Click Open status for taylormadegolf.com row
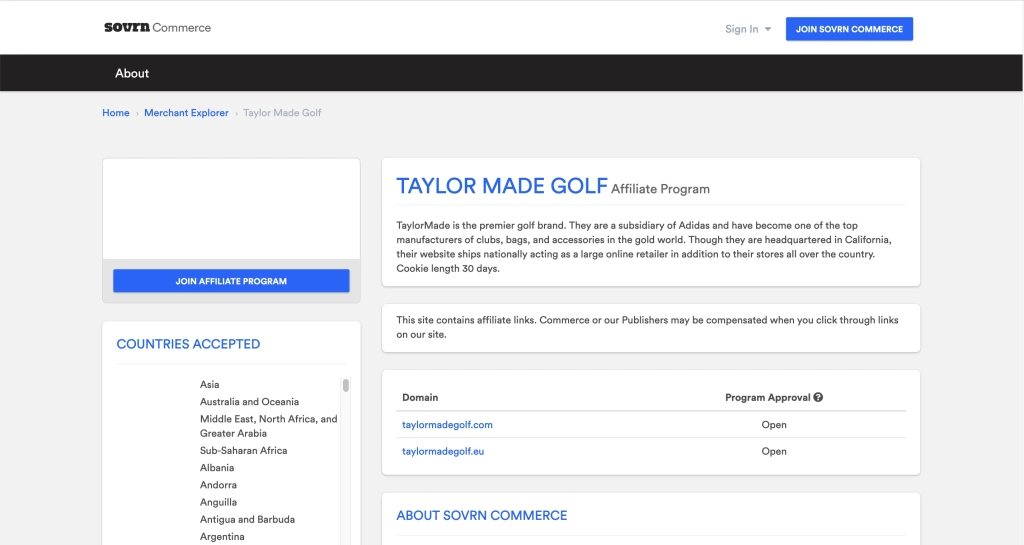 click(x=774, y=424)
